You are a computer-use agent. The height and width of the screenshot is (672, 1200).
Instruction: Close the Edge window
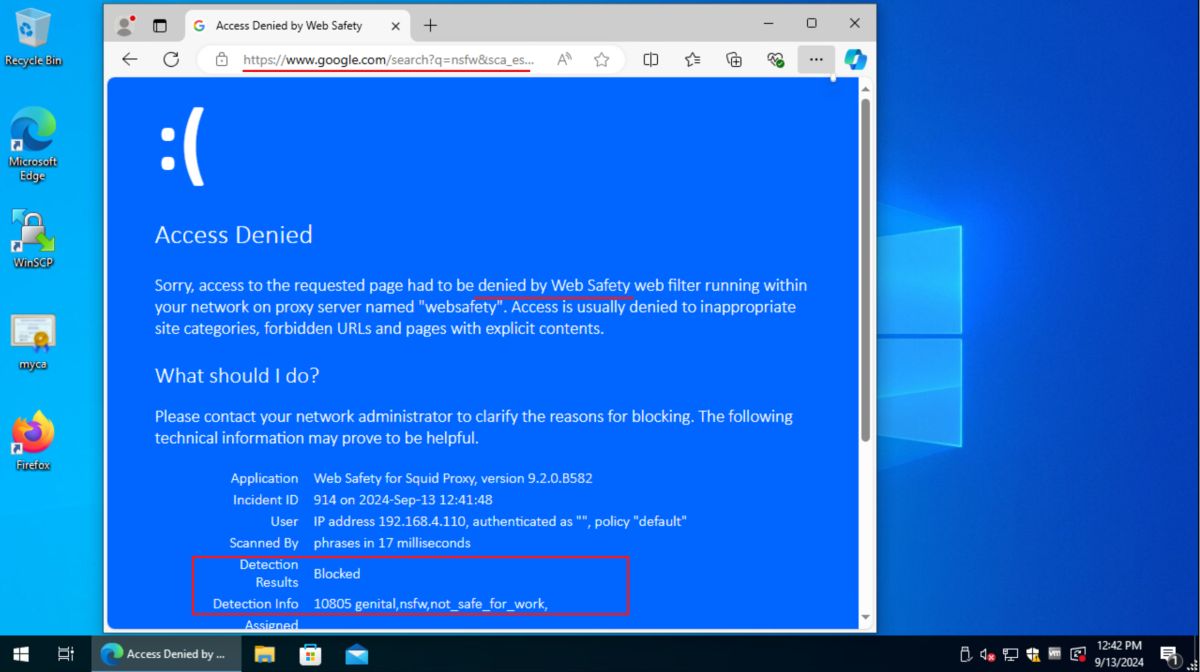[x=855, y=23]
